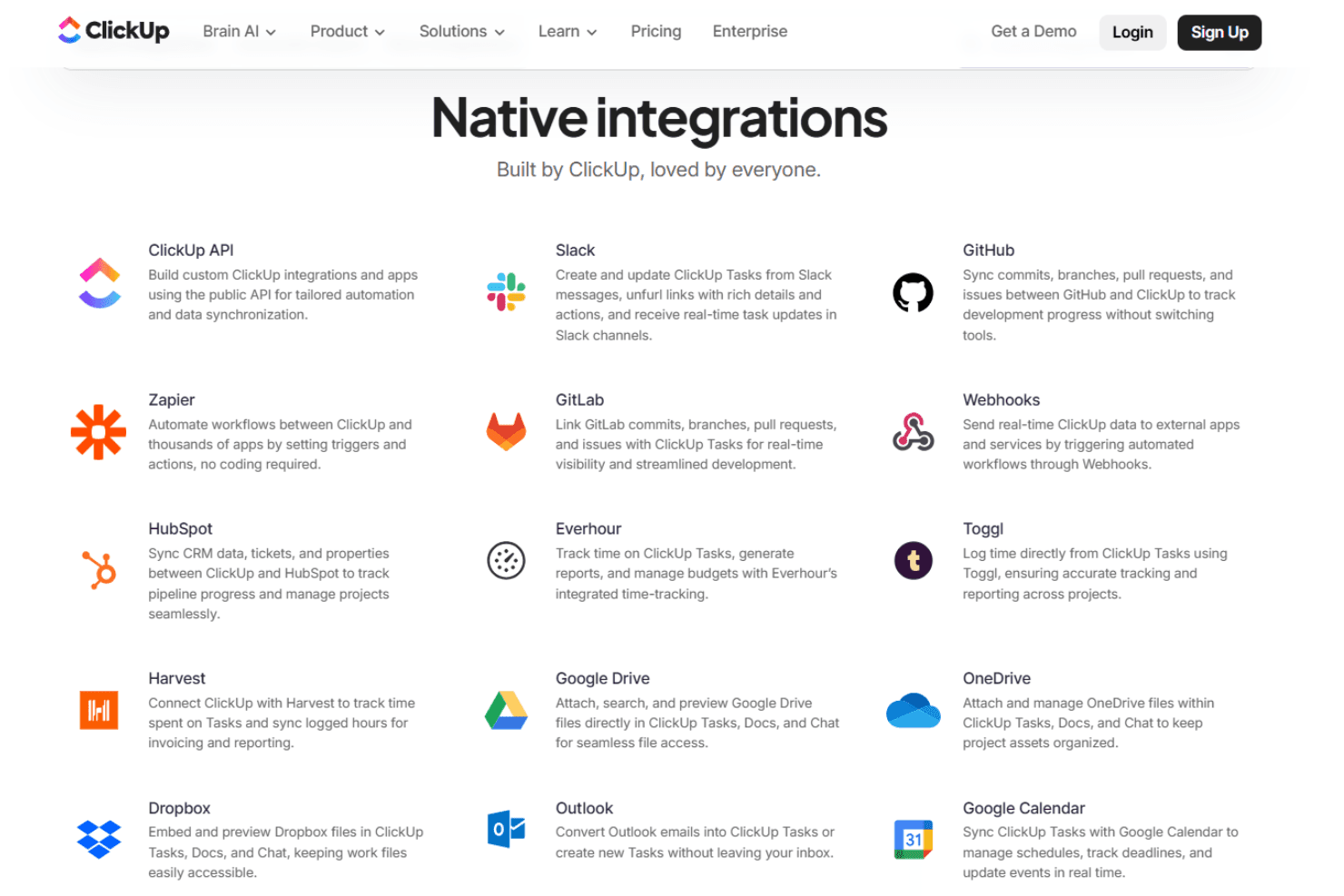Select the HubSpot integration title

point(180,529)
